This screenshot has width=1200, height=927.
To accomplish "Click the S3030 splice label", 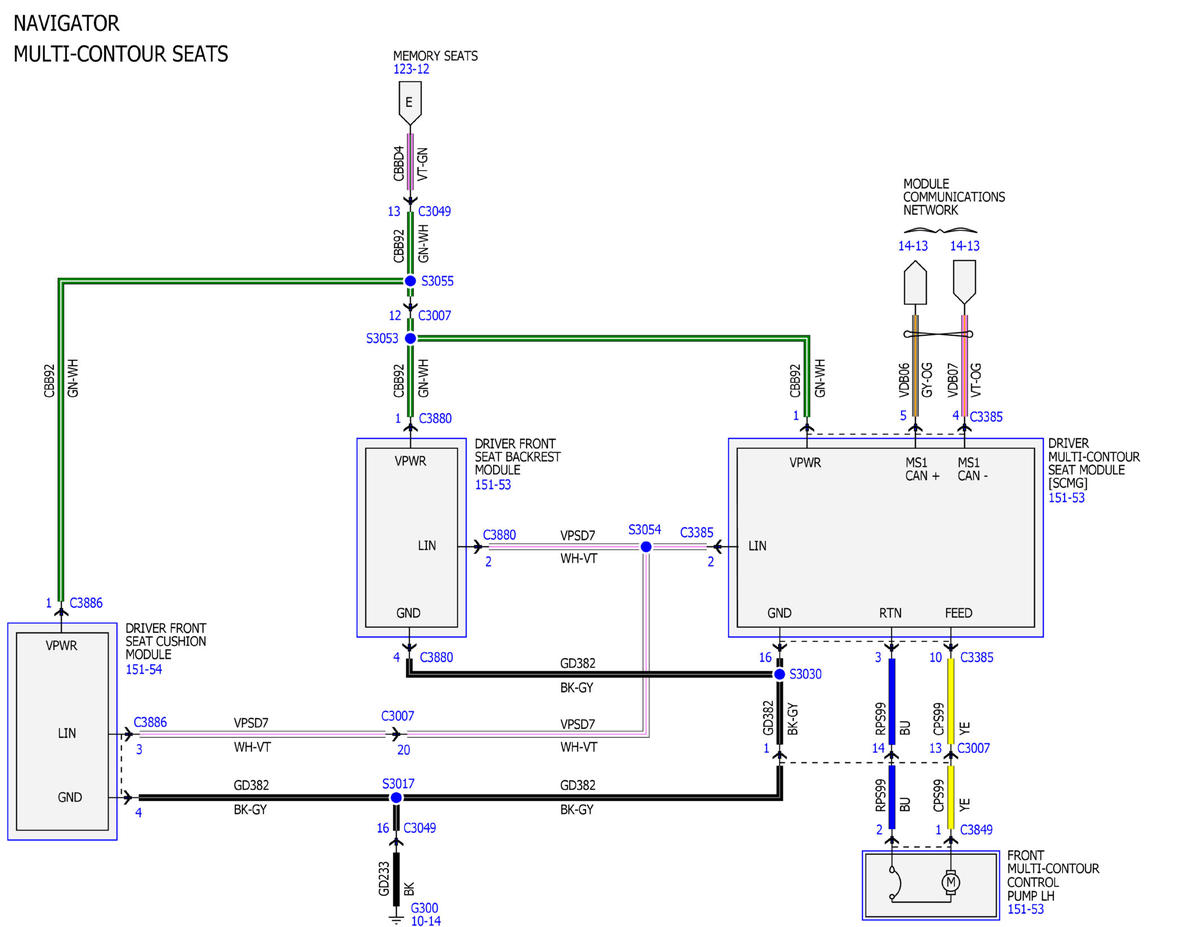I will point(806,675).
